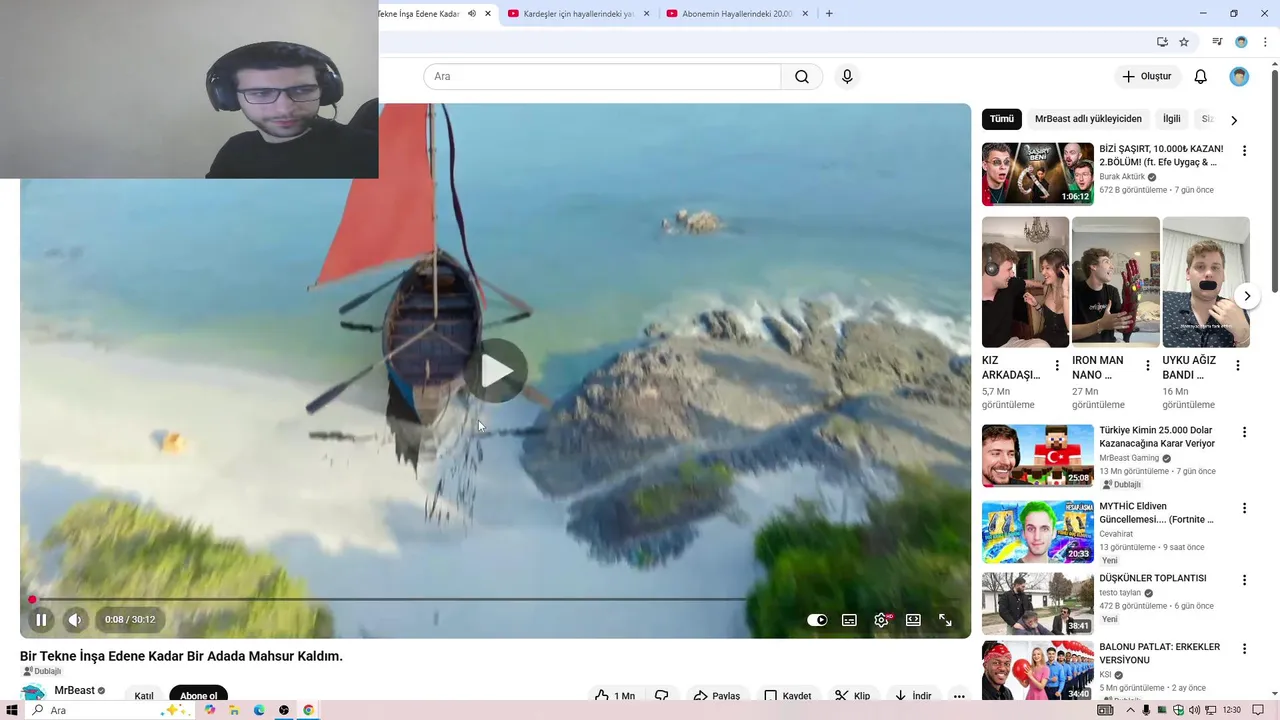
Task: Open KIZ ARKADAŞI Shorts options menu
Action: pos(1057,366)
